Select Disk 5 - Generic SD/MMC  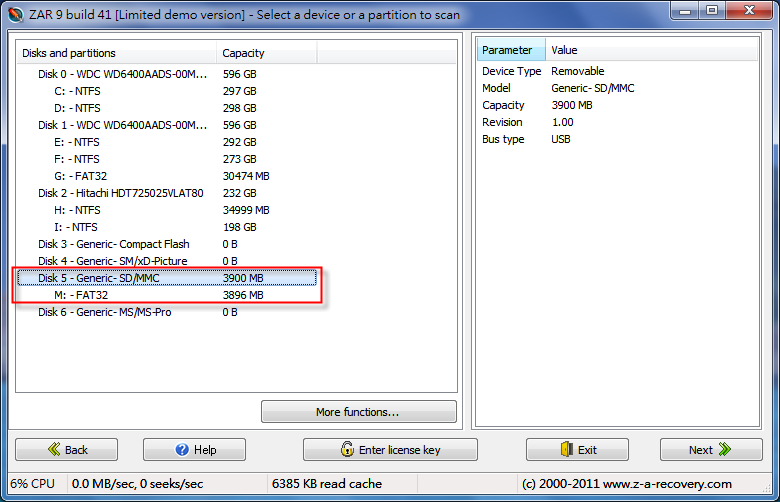pos(167,278)
